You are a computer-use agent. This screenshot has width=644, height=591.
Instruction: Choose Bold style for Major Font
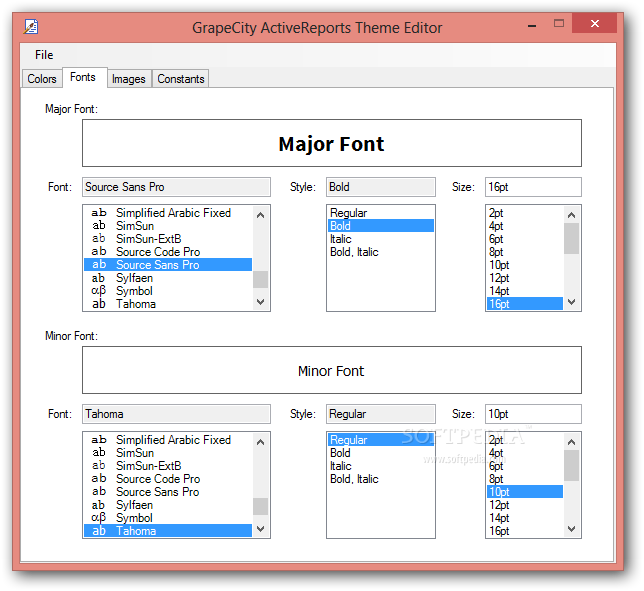tap(381, 225)
